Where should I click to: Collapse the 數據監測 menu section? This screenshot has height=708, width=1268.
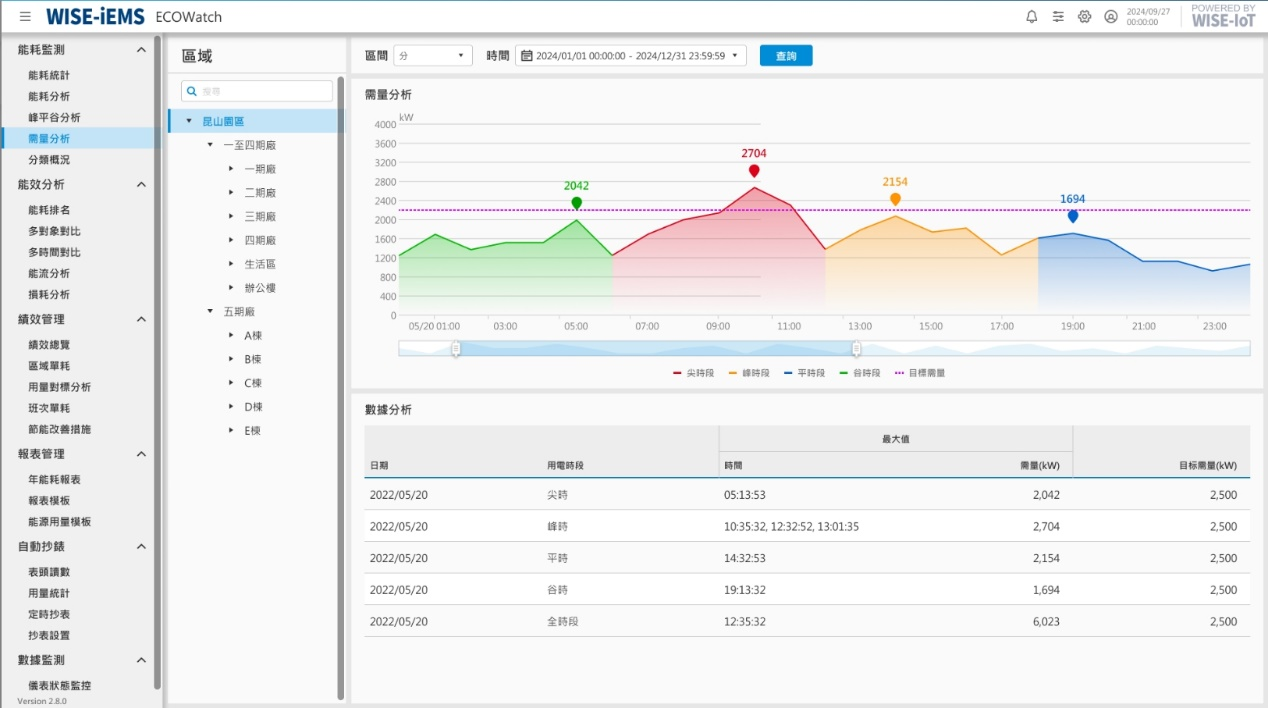141,660
